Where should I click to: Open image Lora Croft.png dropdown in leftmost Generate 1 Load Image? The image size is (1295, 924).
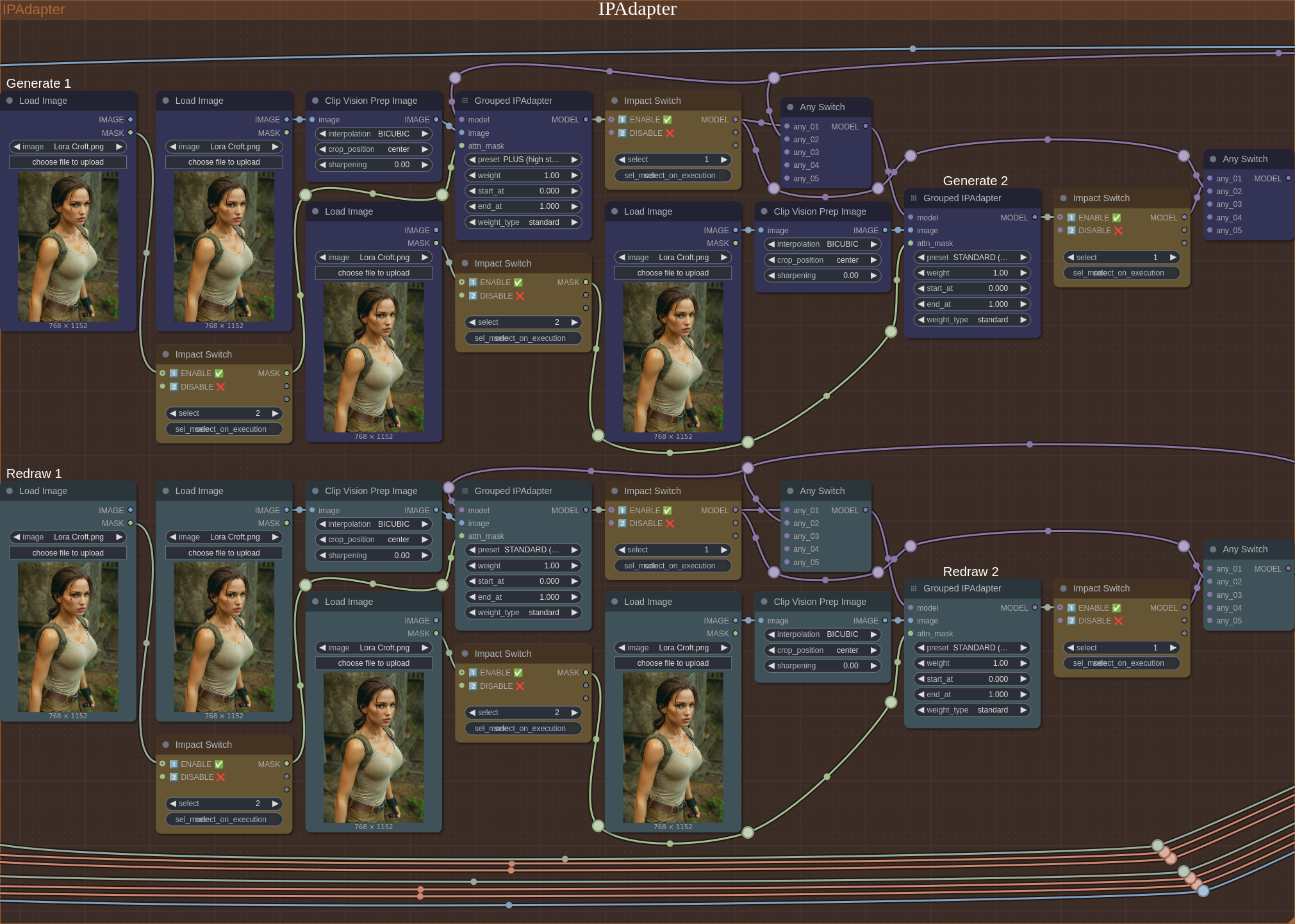[x=68, y=147]
